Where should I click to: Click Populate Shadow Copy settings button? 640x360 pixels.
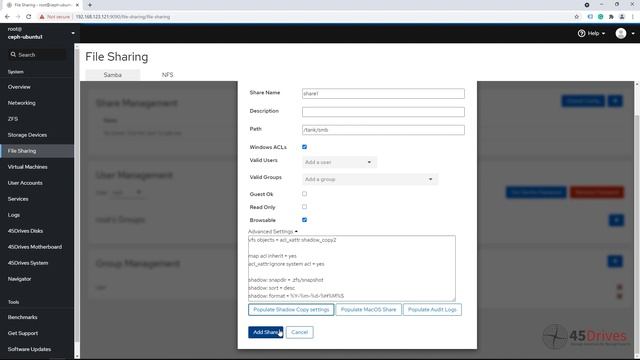coord(291,309)
